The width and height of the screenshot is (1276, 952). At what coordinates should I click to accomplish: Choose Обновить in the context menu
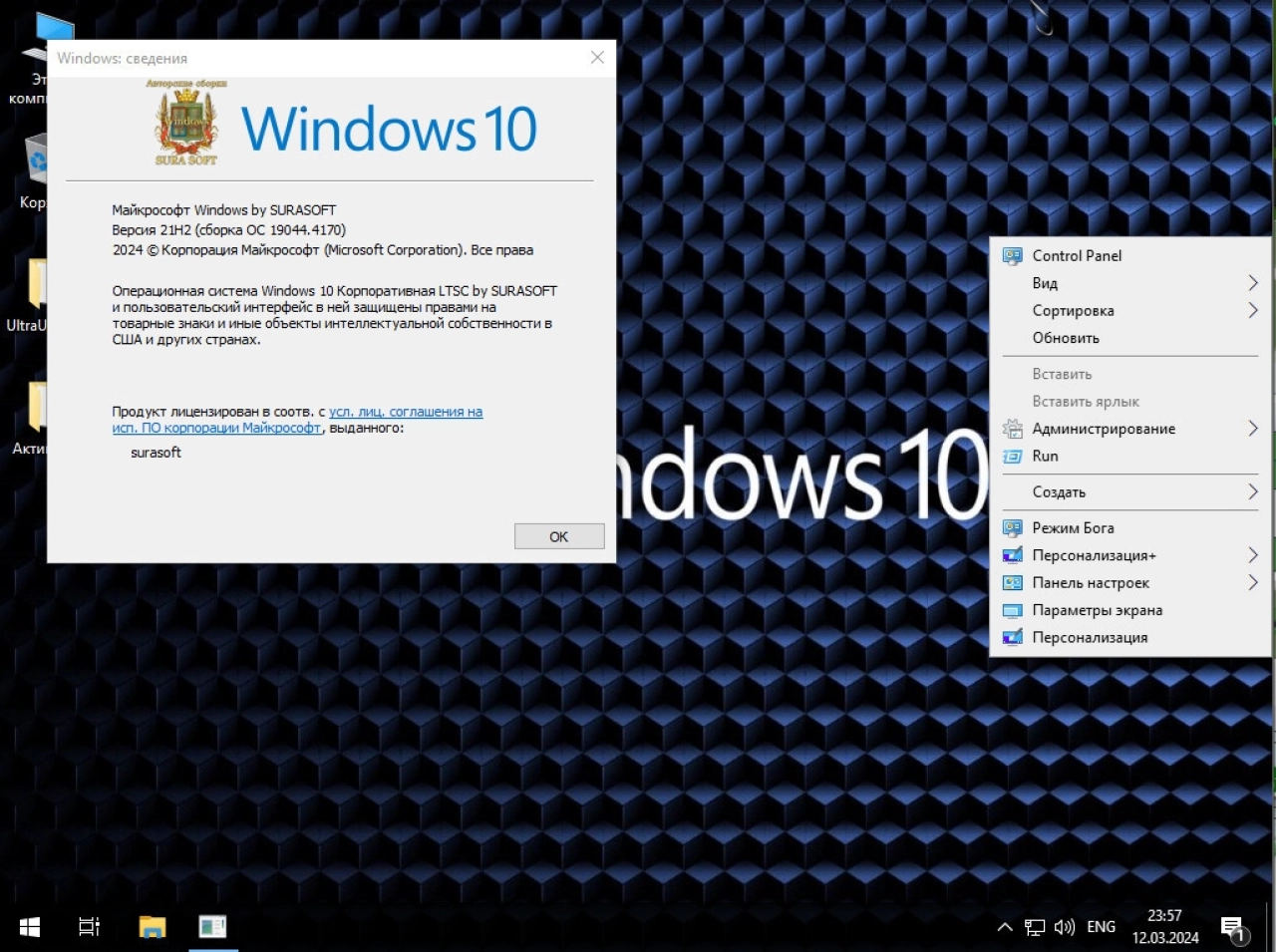(x=1130, y=338)
